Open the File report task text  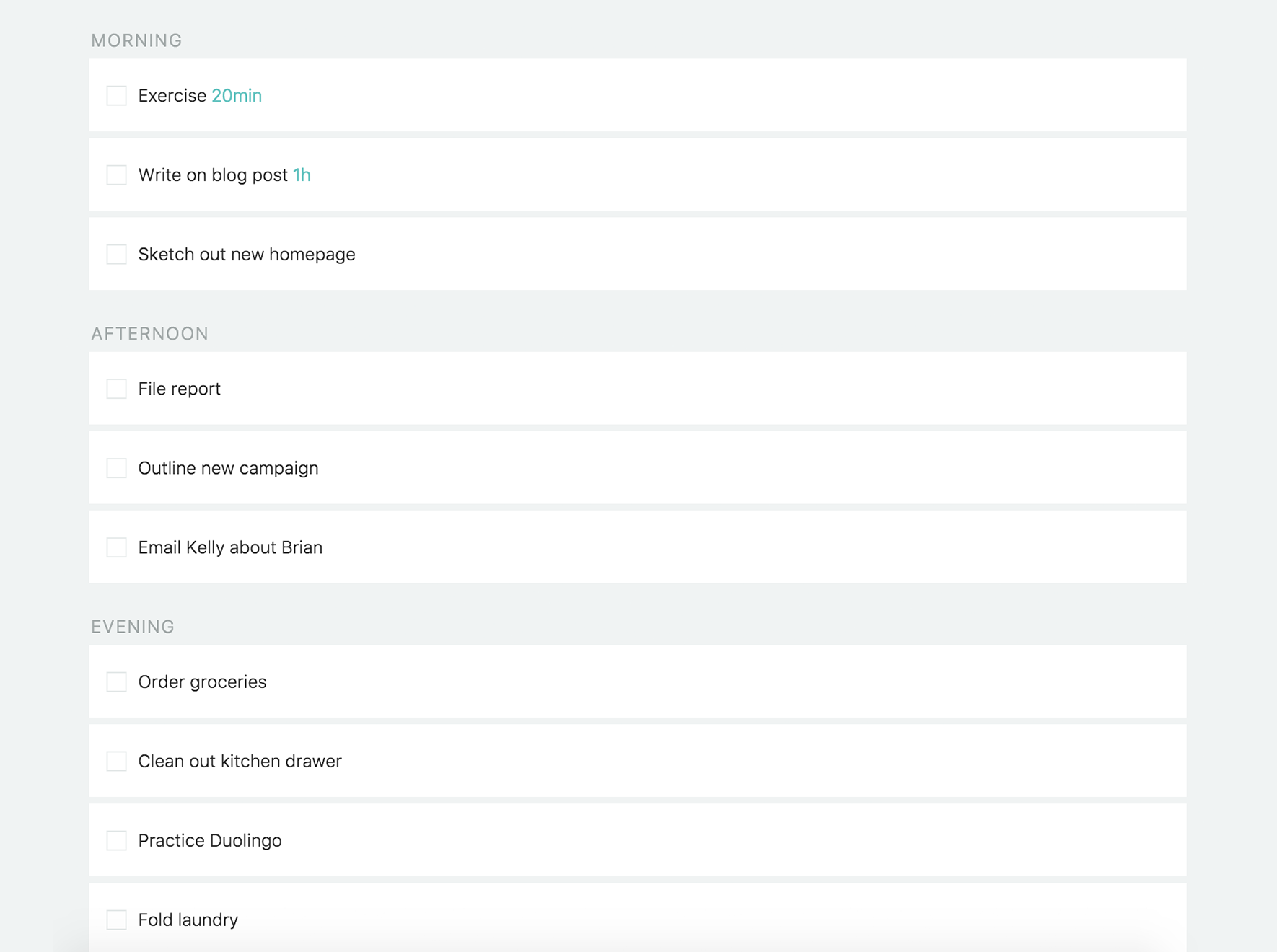[179, 389]
